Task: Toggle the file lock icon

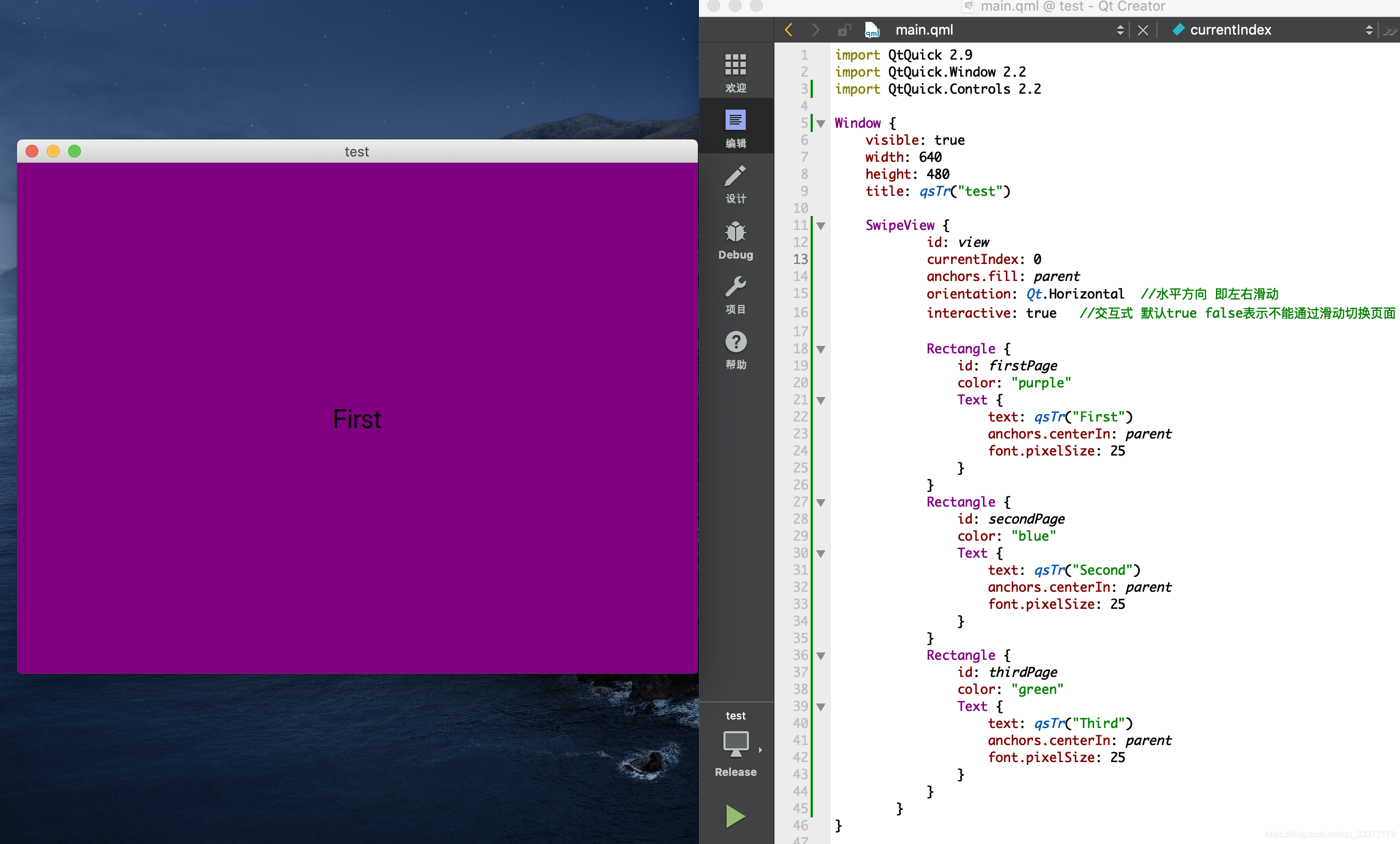Action: coord(844,30)
